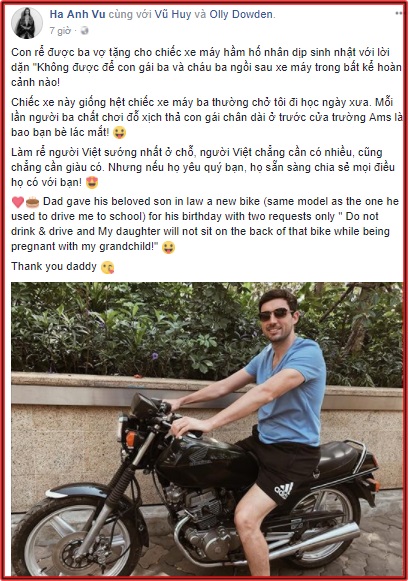
Task: Open tagged profile Olly Dowden
Action: (241, 14)
